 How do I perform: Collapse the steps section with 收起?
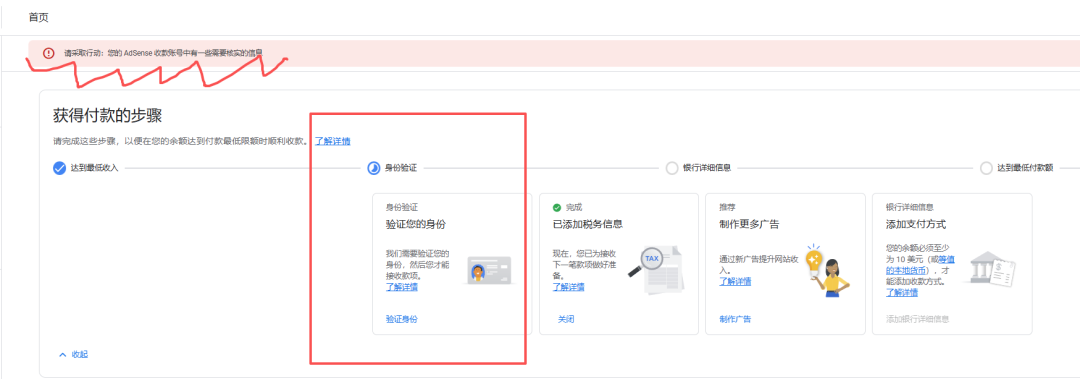pyautogui.click(x=74, y=354)
